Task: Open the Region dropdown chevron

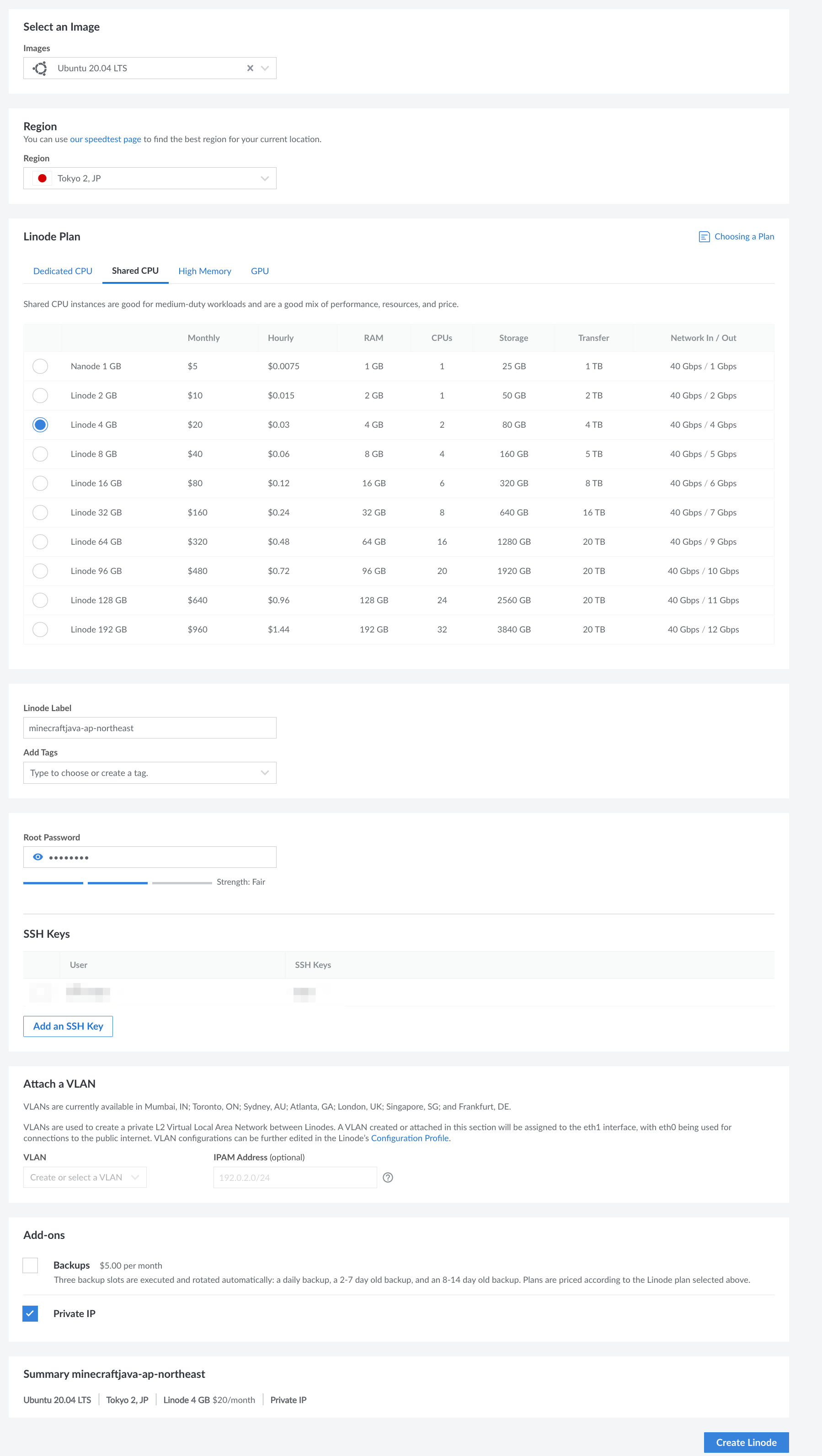Action: click(265, 179)
